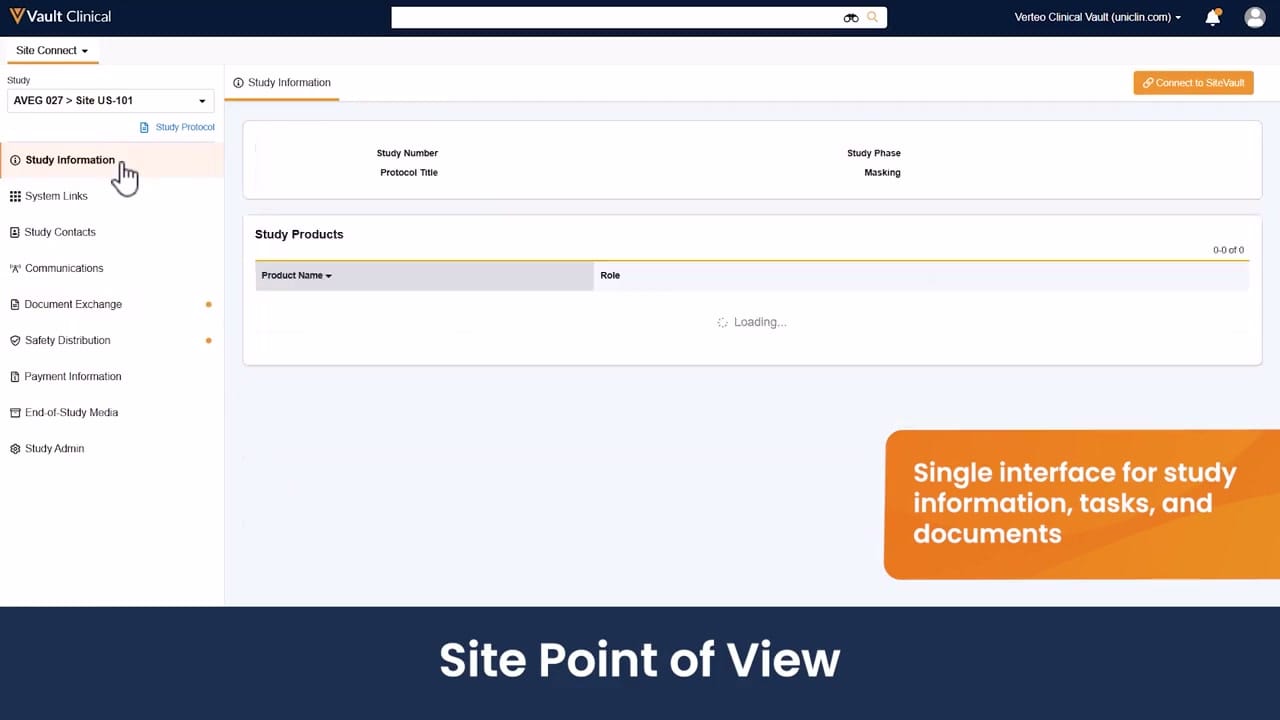The height and width of the screenshot is (720, 1280).
Task: Open the notifications bell
Action: [1213, 17]
